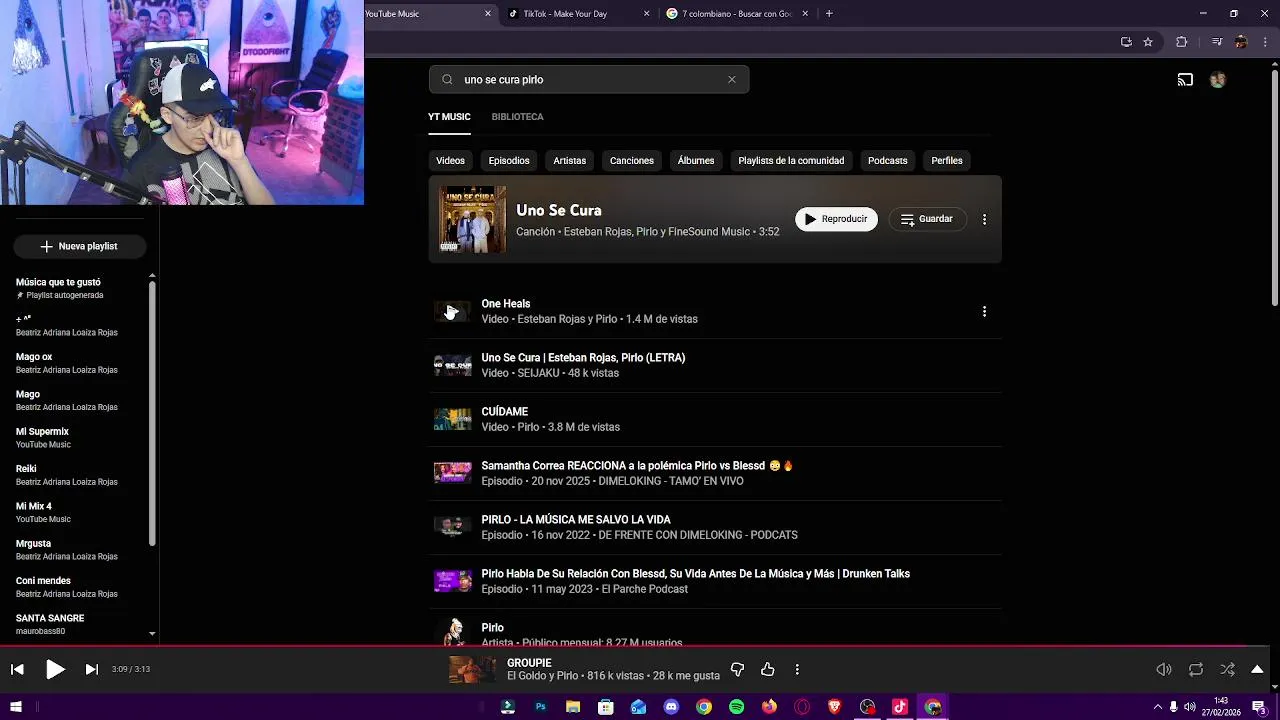This screenshot has width=1280, height=720.
Task: Open a new browser tab
Action: coord(829,14)
